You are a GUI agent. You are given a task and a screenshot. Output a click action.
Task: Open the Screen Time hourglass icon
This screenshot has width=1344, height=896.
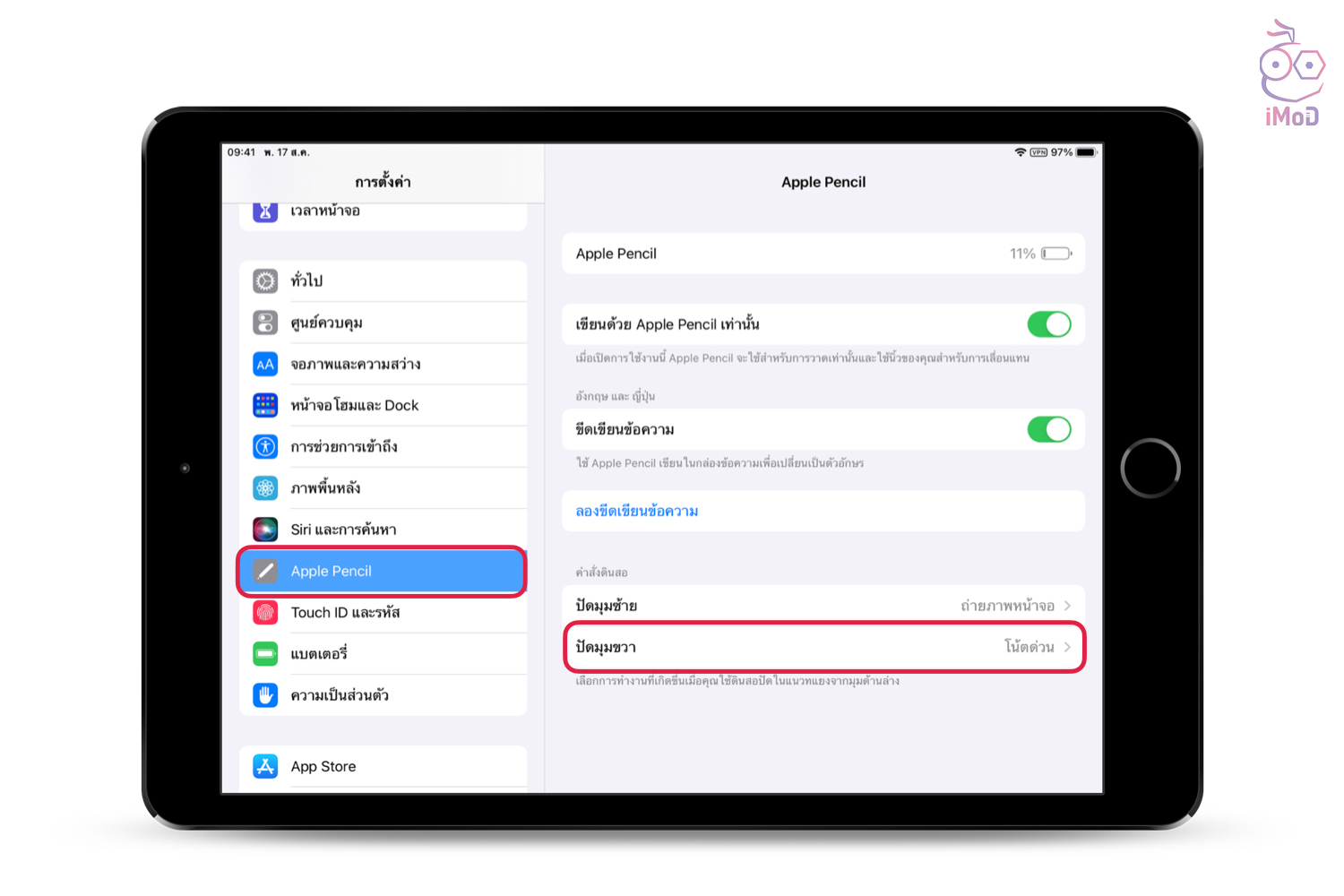pos(265,211)
